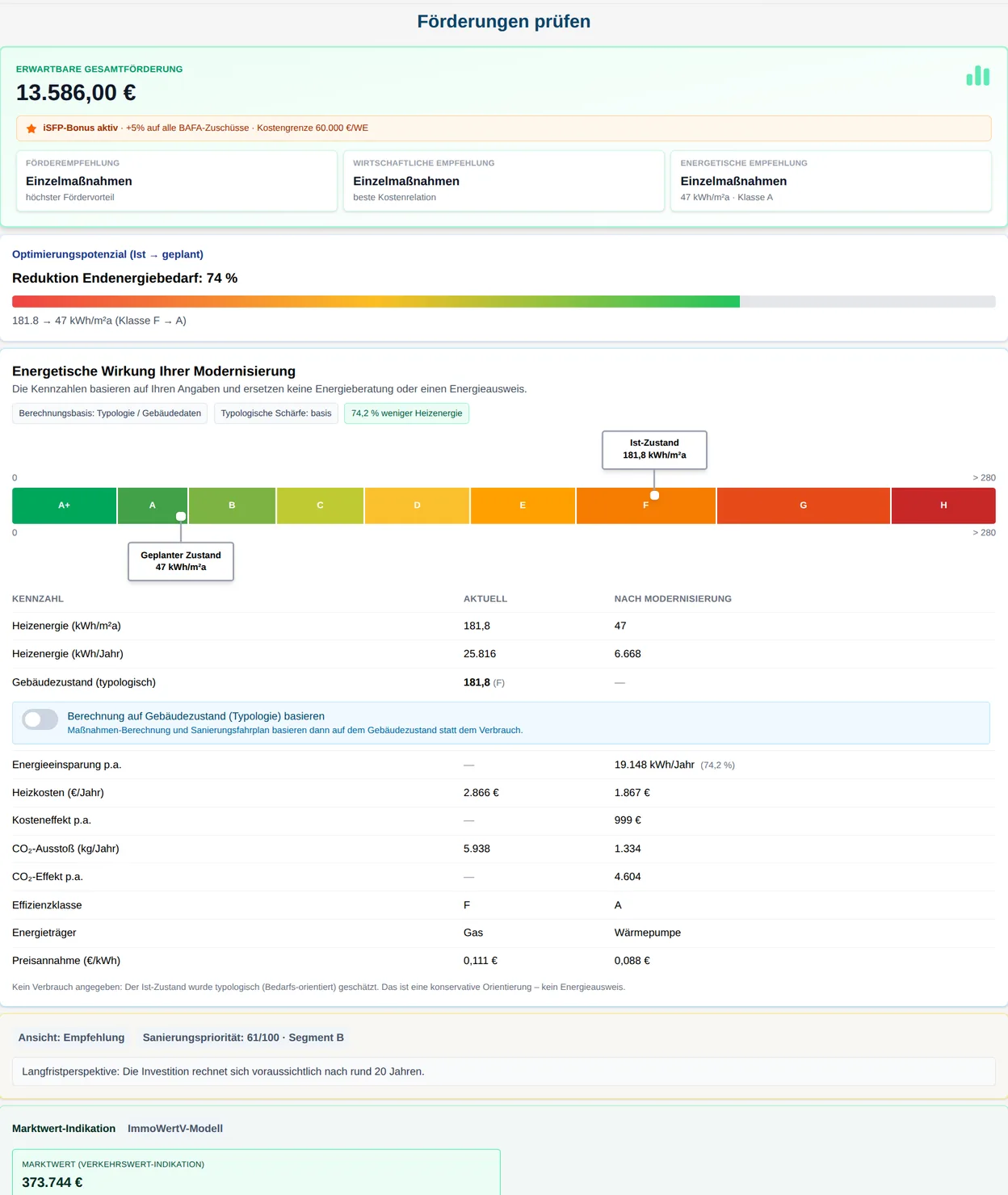Viewport: 1008px width, 1195px height.
Task: Click the orange star iSFP-Bonus icon
Action: [31, 128]
